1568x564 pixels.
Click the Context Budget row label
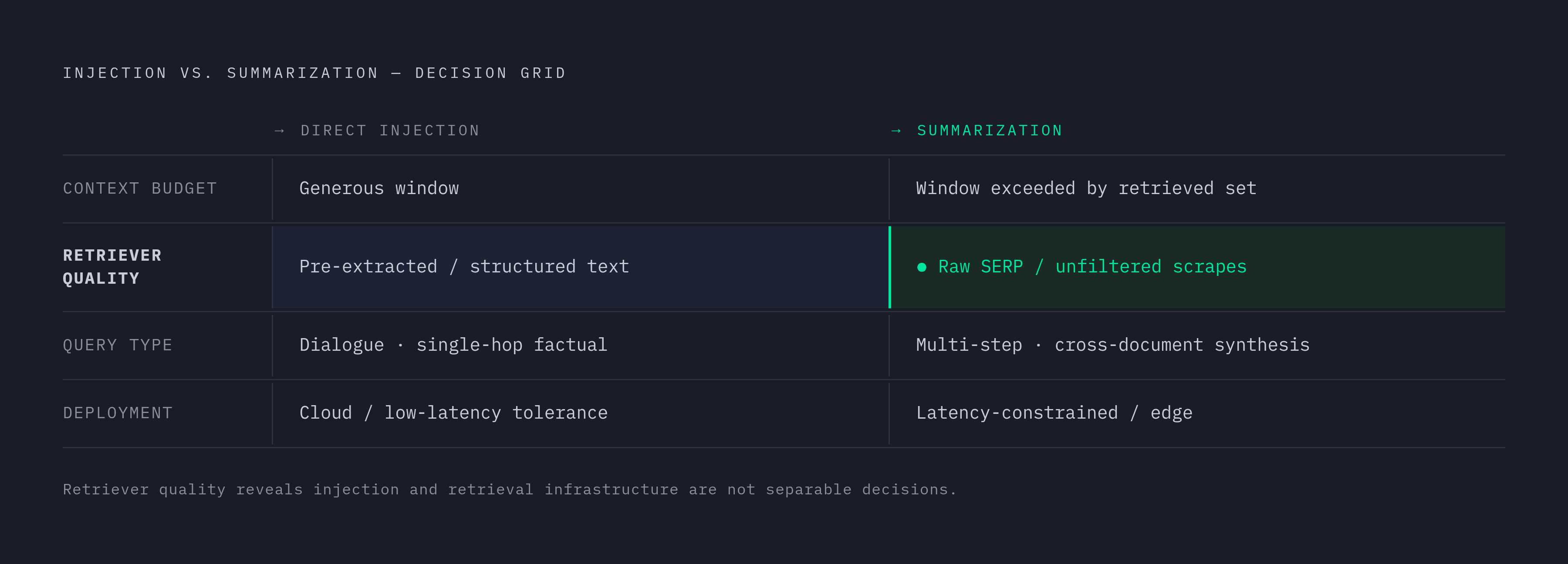click(x=140, y=188)
